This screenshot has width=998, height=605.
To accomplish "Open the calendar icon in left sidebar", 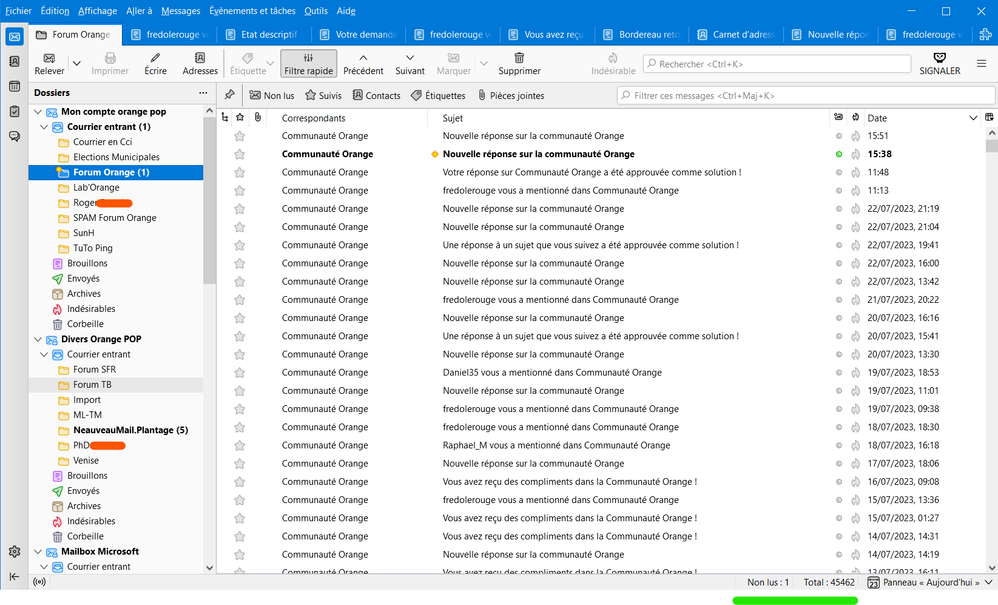I will pos(14,86).
